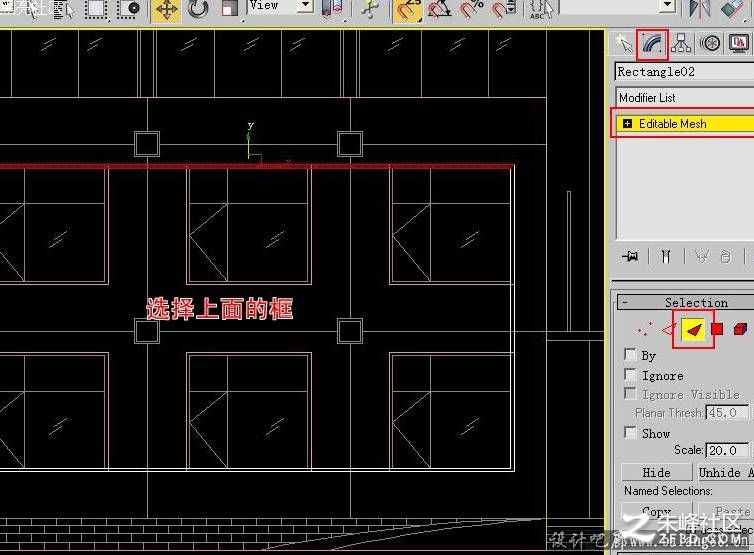754x555 pixels.
Task: Open the Modifier List dropdown
Action: pos(685,98)
